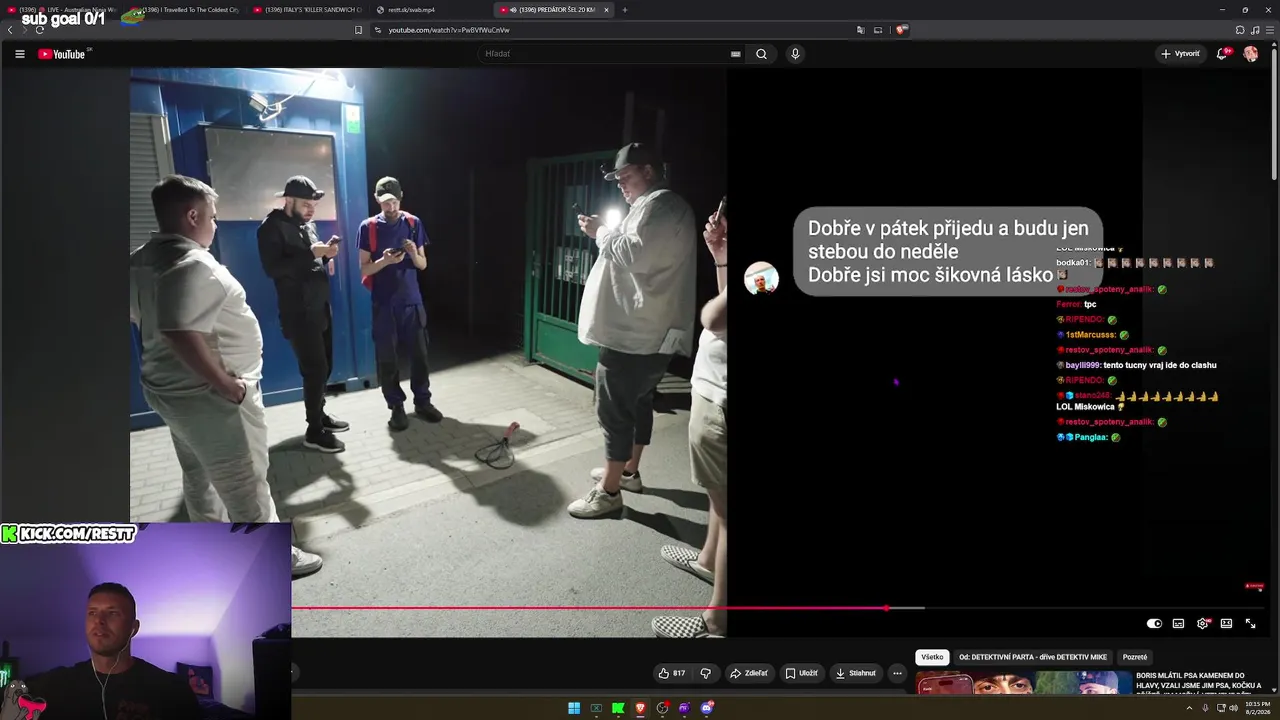Image resolution: width=1280 pixels, height=720 pixels.
Task: Open video player settings gear
Action: [1202, 624]
